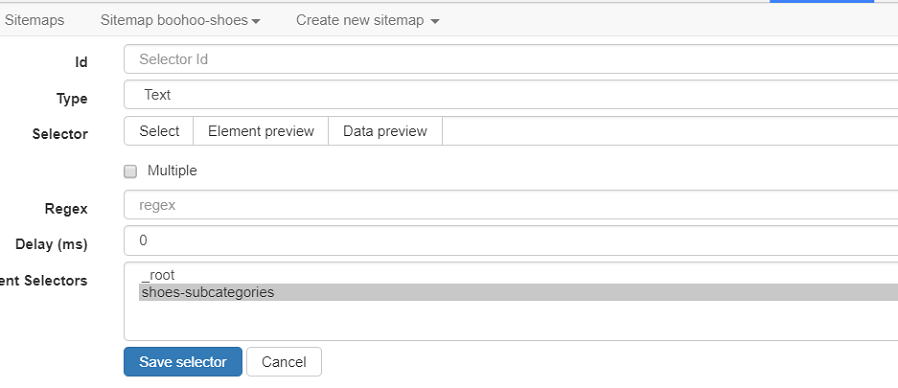Enable the Multiple checkbox
The height and width of the screenshot is (388, 898).
click(131, 171)
